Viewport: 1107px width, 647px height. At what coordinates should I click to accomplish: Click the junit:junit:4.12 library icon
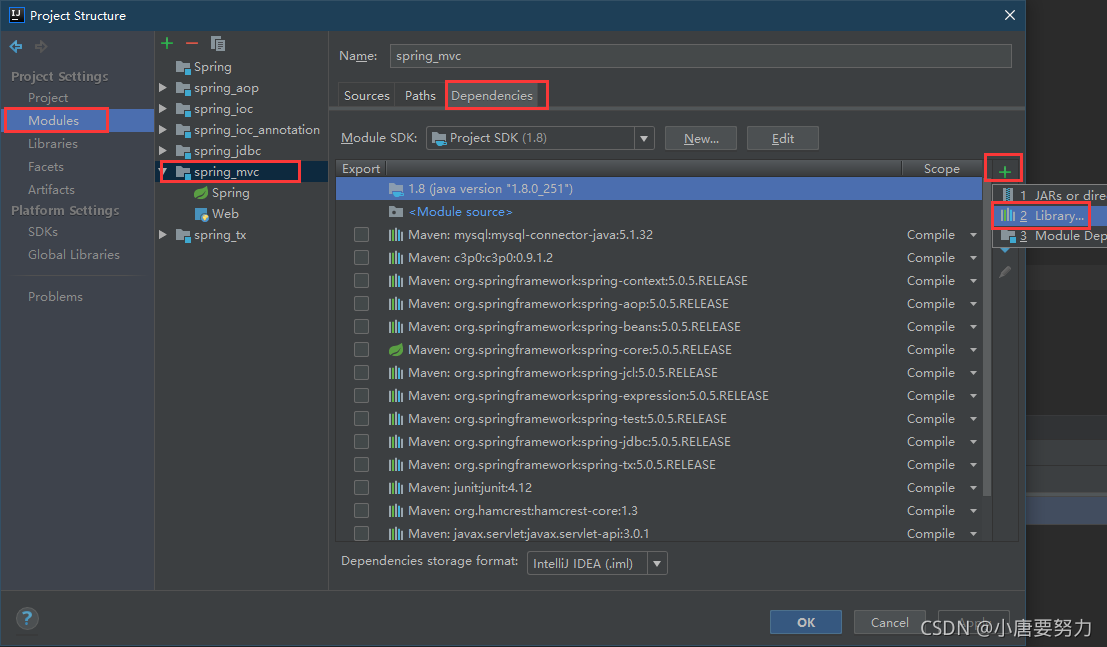396,487
